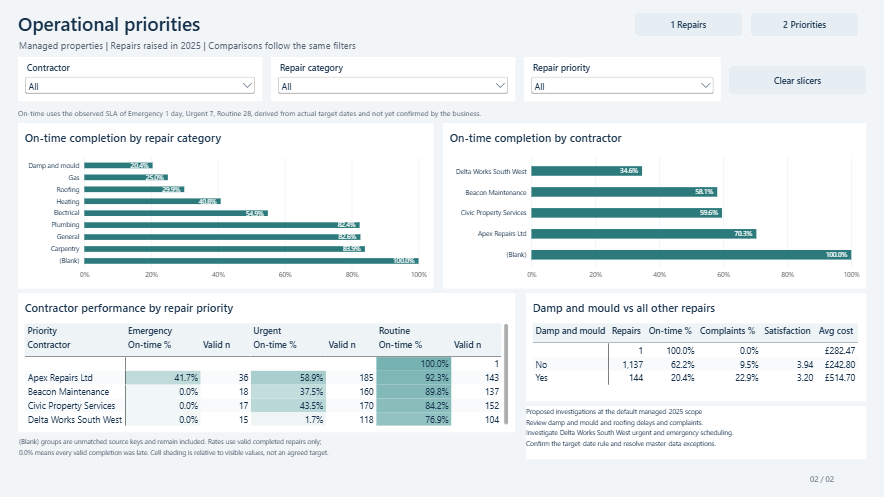Select the No row in damp table
884x497 pixels.
[695, 365]
